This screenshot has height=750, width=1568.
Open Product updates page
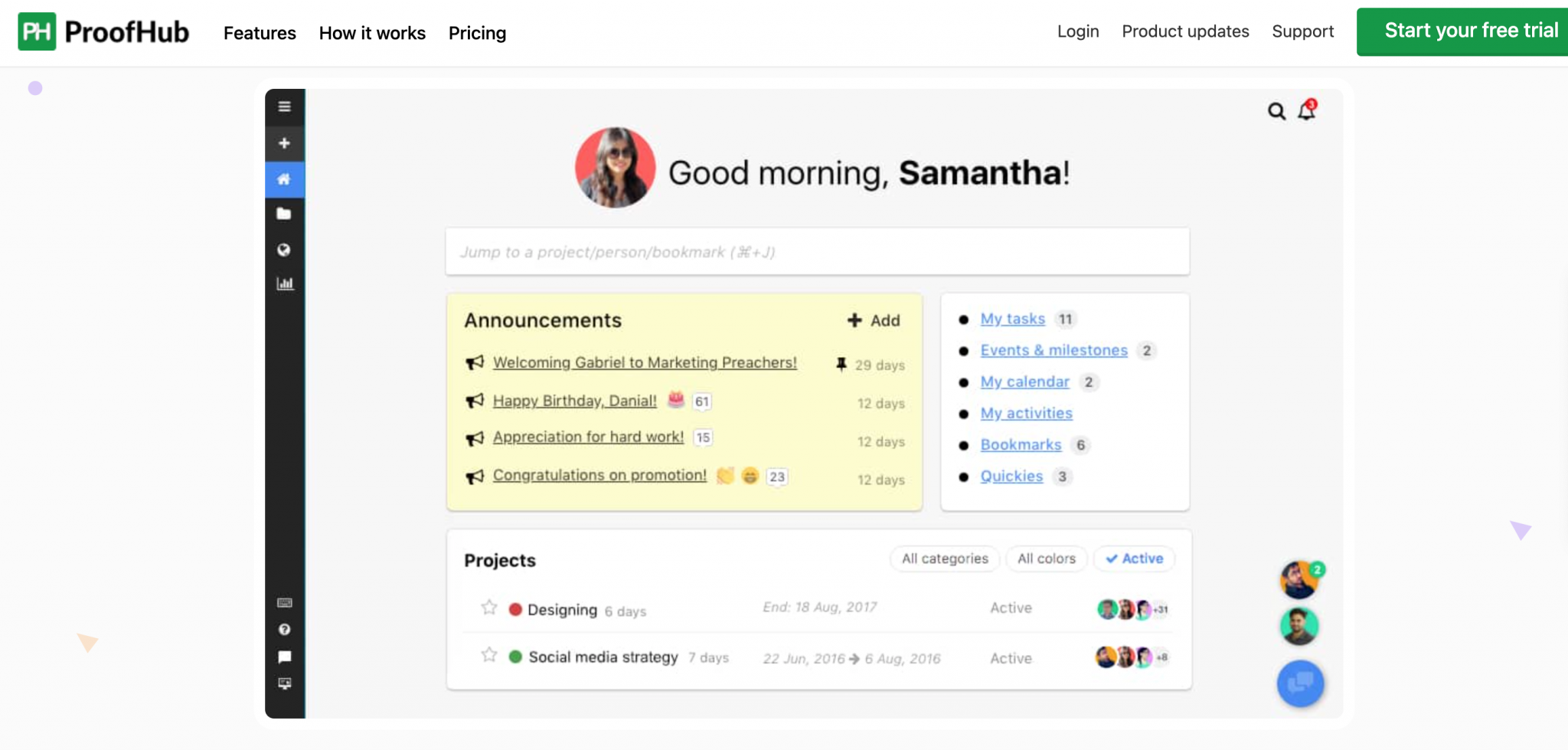coord(1185,31)
